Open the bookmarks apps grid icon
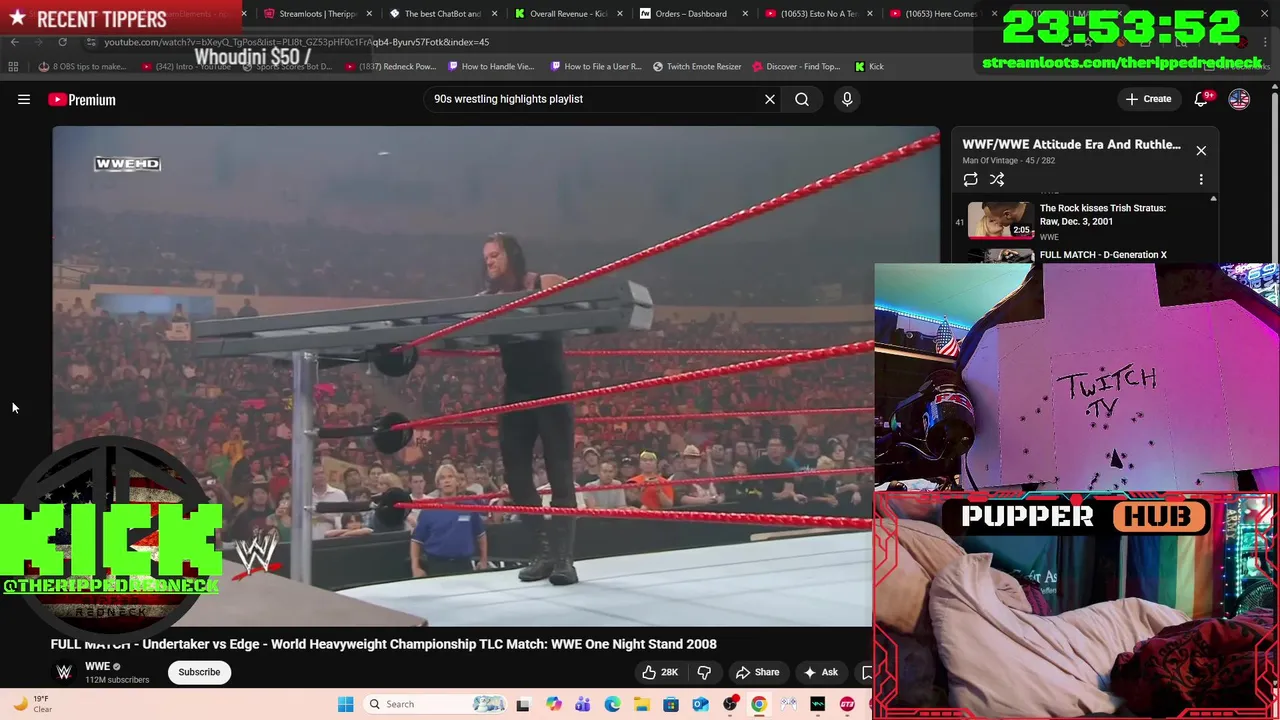The image size is (1280, 720). (13, 67)
